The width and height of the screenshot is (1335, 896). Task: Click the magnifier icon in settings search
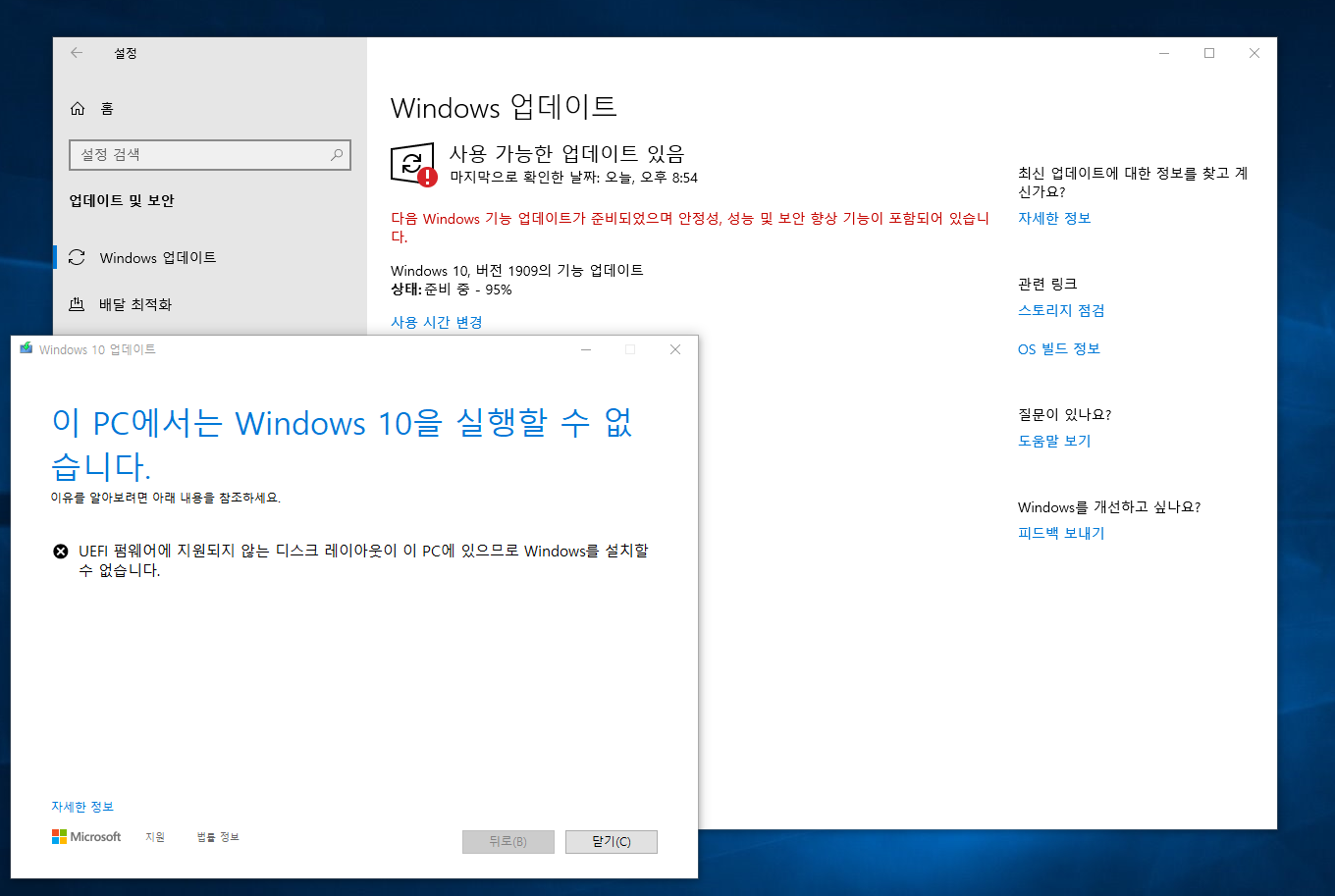point(336,155)
